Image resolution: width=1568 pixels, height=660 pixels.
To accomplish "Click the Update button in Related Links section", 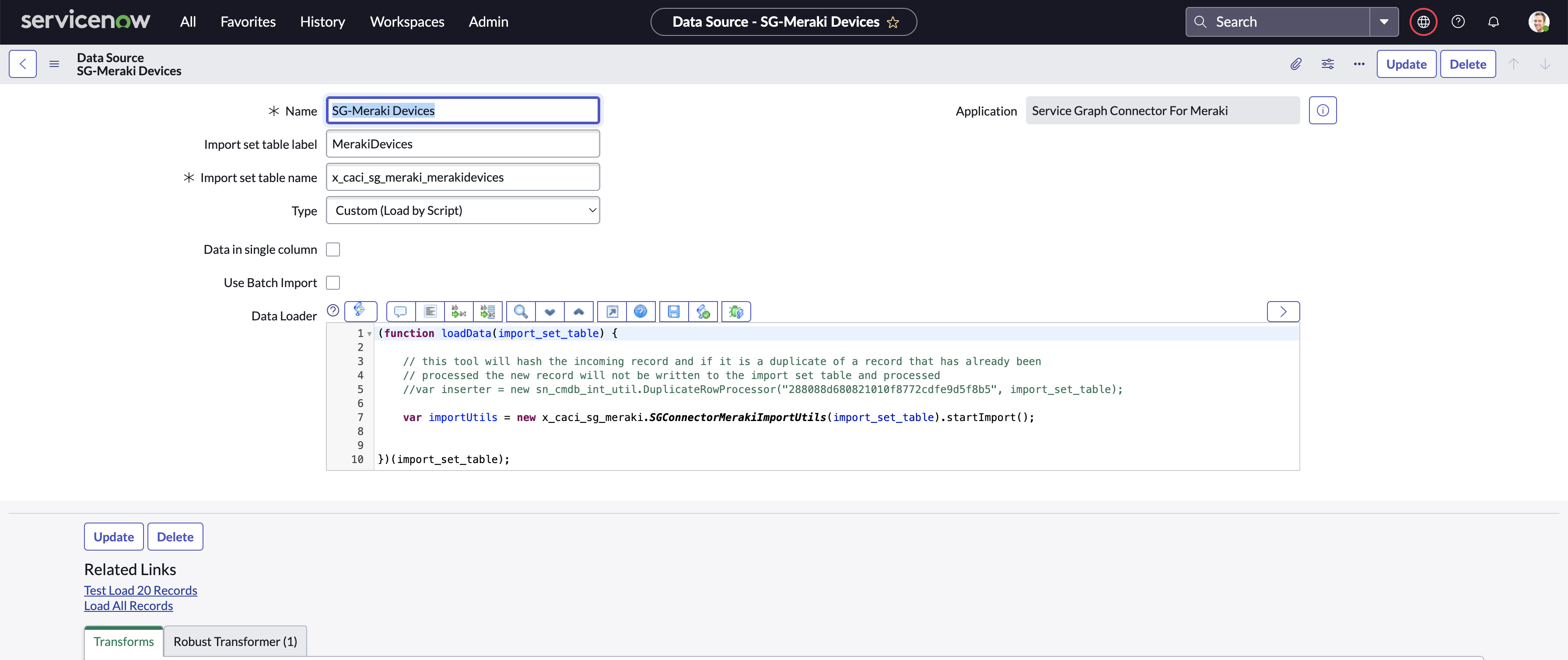I will pyautogui.click(x=113, y=537).
